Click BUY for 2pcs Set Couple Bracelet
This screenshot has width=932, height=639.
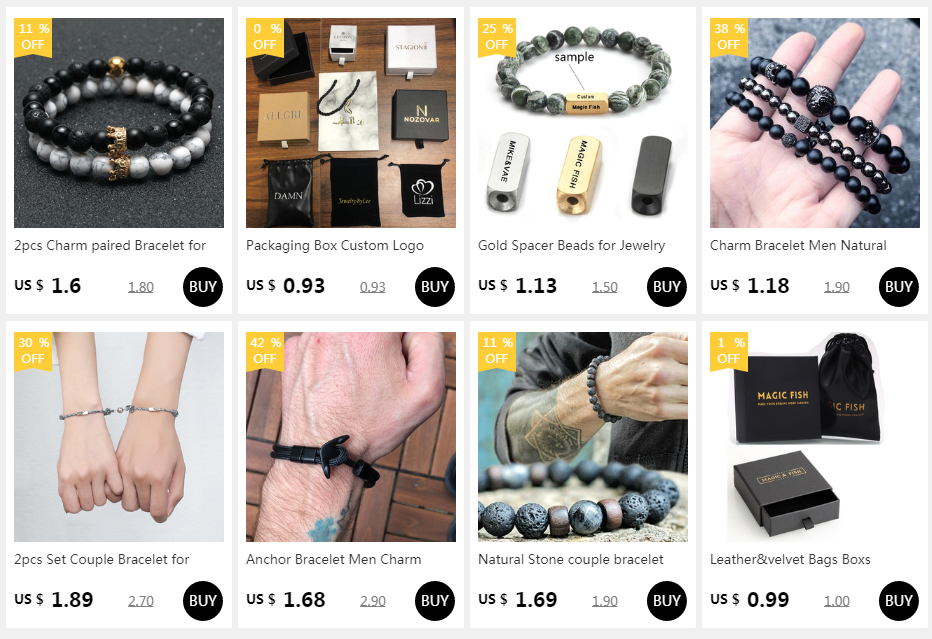(x=203, y=601)
